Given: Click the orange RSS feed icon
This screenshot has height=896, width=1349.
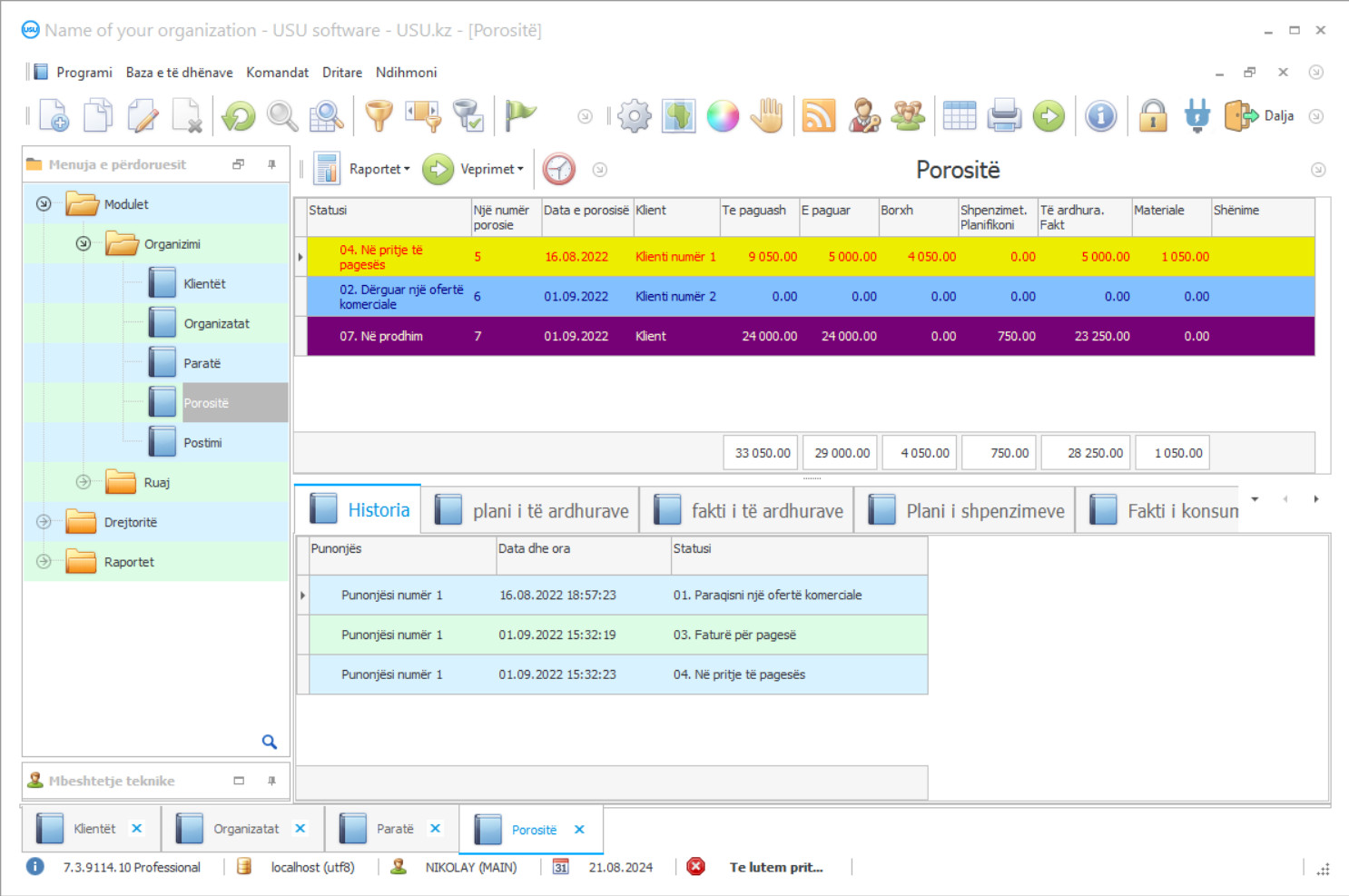Looking at the screenshot, I should click(x=818, y=116).
